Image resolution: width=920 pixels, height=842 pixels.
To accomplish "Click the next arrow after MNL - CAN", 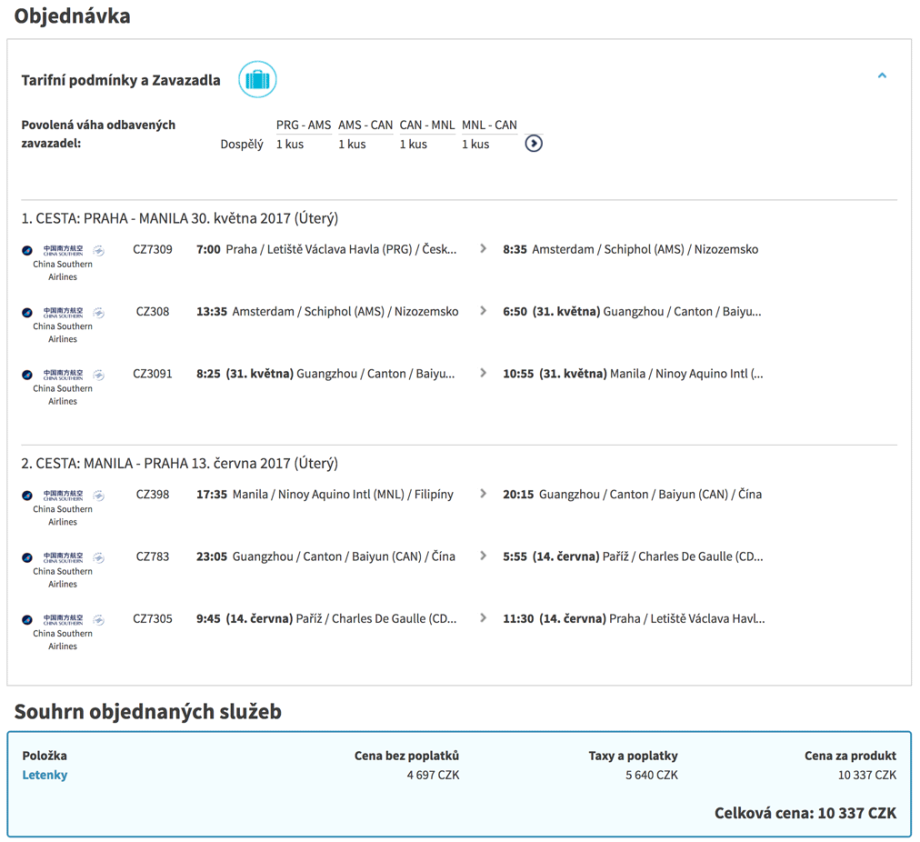I will (534, 144).
